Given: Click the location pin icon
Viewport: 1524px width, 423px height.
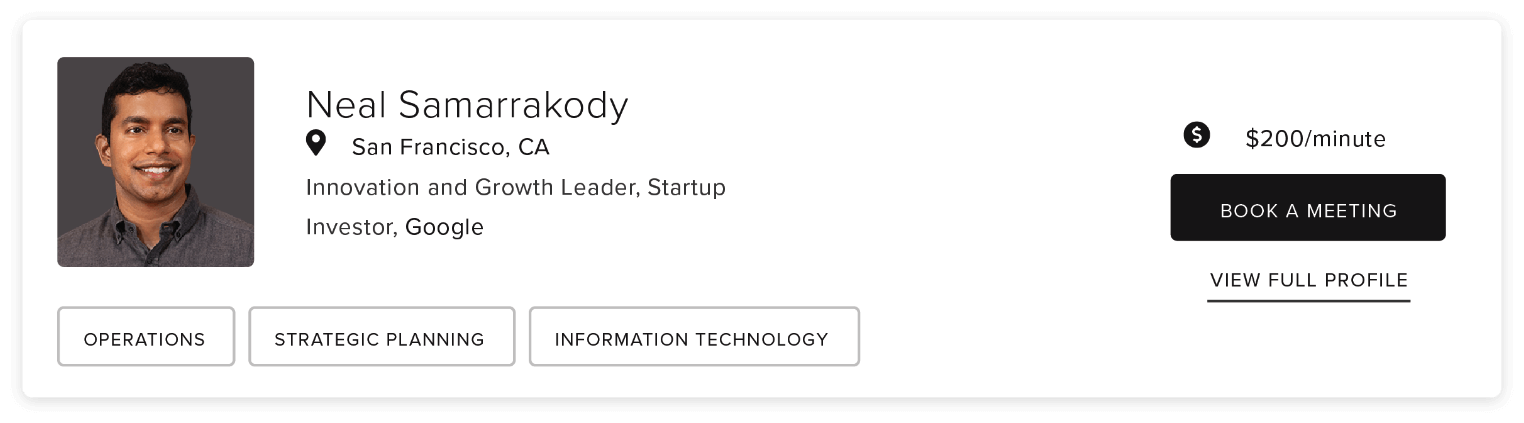Looking at the screenshot, I should [316, 144].
